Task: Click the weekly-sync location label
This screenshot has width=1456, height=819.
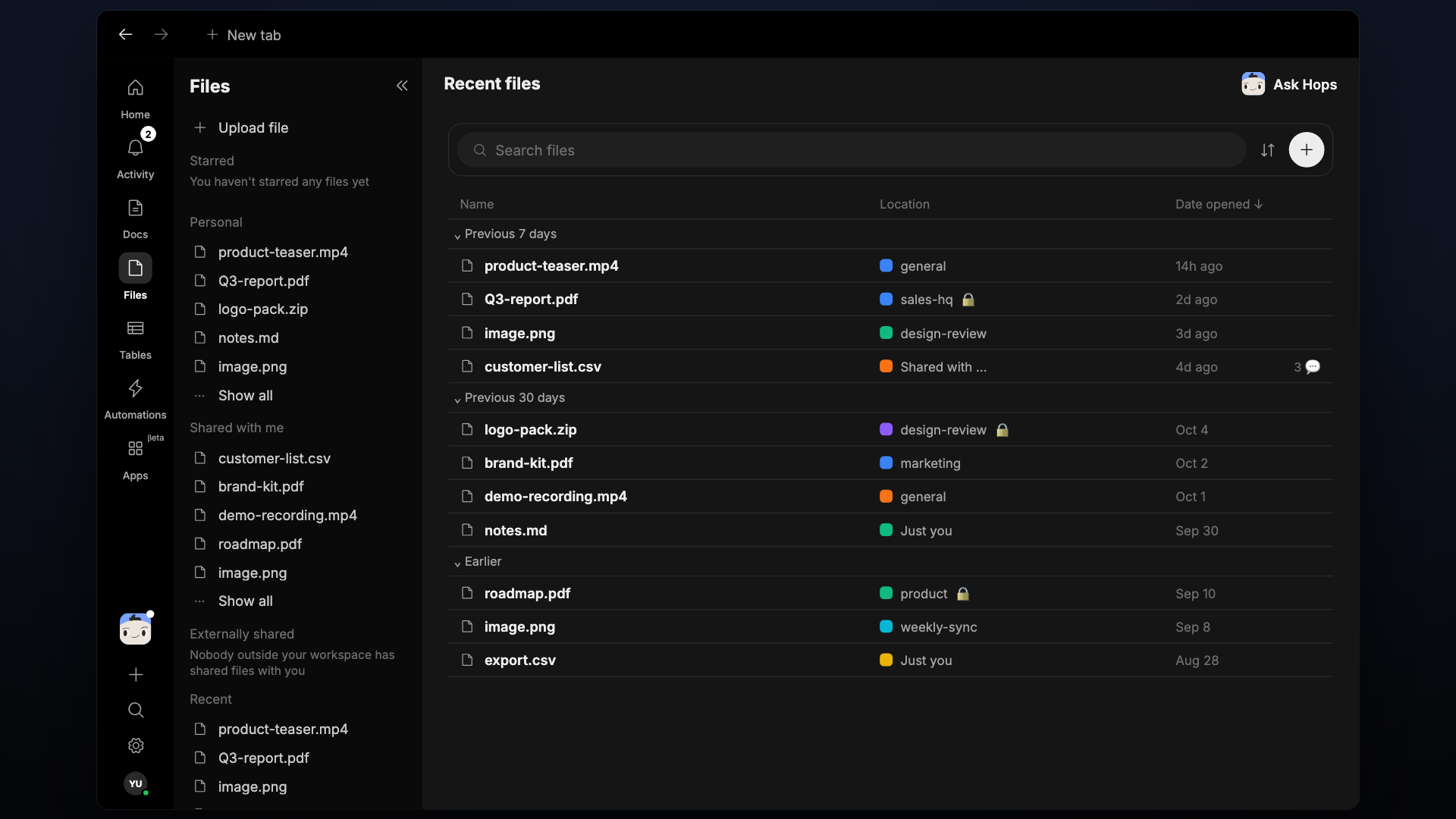Action: pos(938,627)
